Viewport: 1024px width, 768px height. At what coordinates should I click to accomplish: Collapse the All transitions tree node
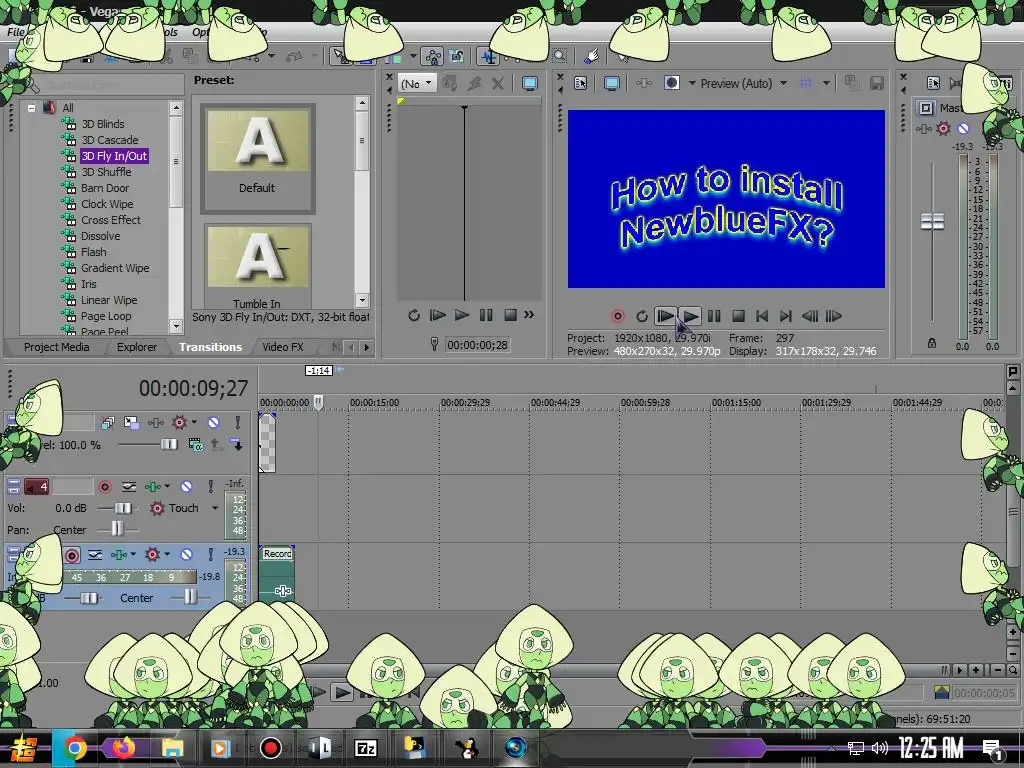click(x=31, y=108)
